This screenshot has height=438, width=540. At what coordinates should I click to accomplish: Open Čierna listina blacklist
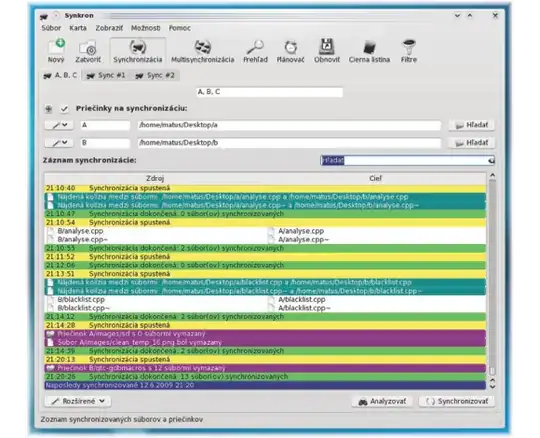tap(369, 51)
